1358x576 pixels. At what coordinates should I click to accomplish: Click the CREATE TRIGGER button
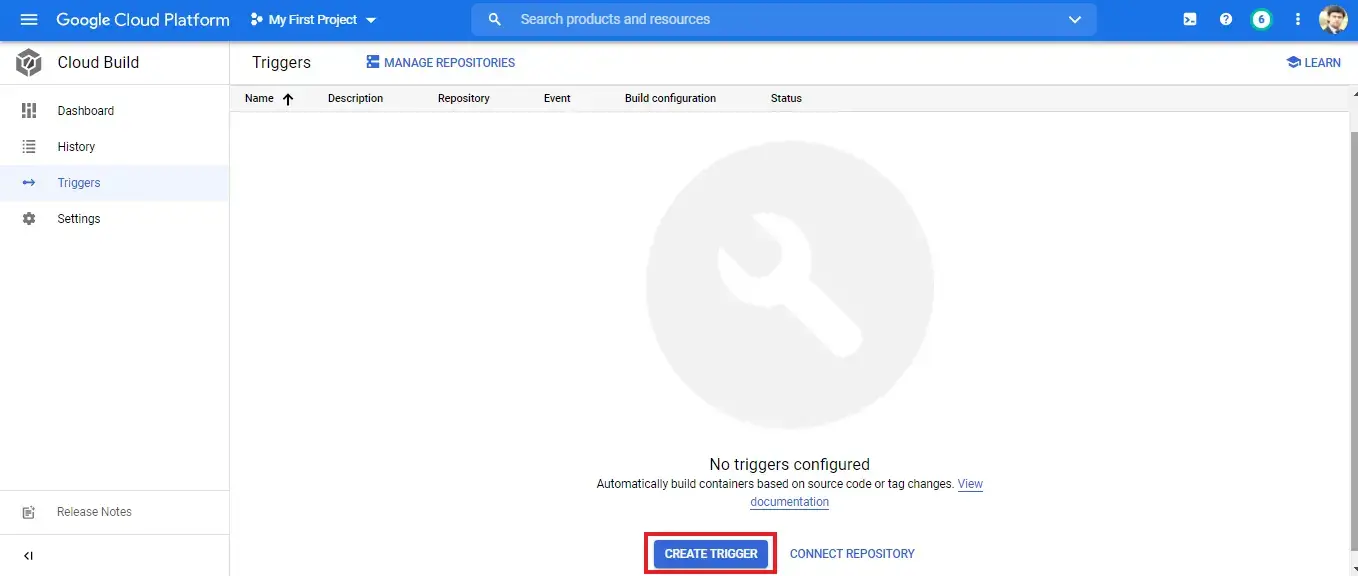(710, 553)
